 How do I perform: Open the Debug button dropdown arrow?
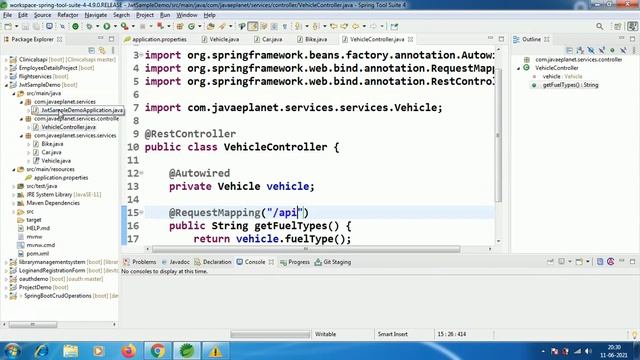pos(98,26)
